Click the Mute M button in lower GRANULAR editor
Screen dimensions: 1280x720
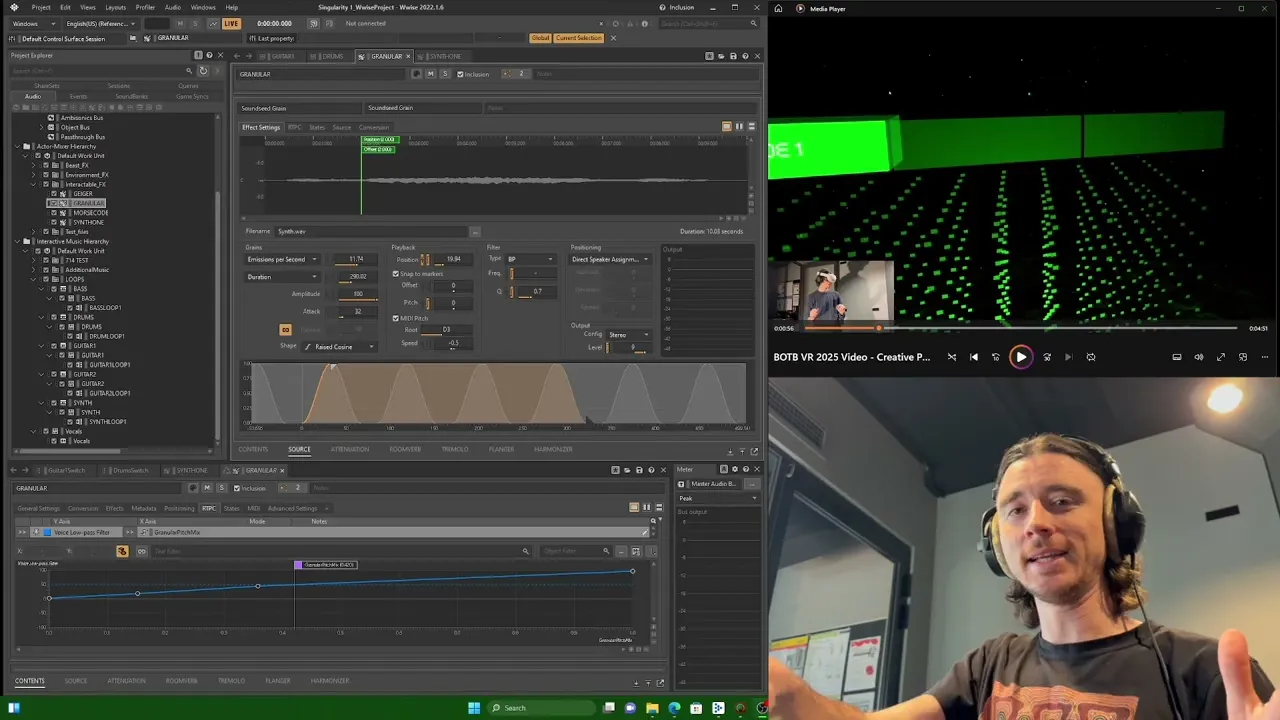coord(207,488)
